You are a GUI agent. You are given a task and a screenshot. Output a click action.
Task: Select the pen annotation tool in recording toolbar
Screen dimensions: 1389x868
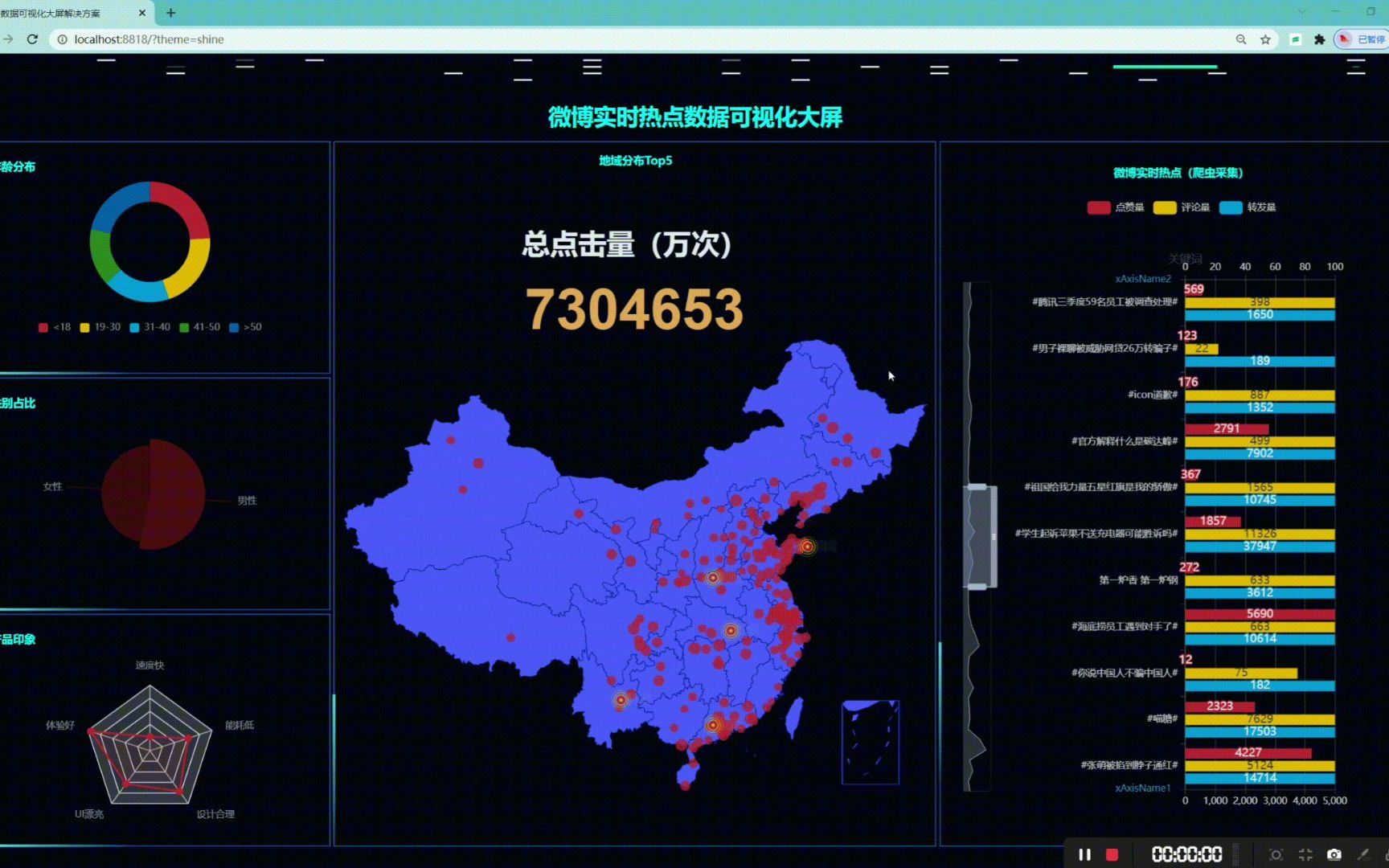tap(1364, 854)
